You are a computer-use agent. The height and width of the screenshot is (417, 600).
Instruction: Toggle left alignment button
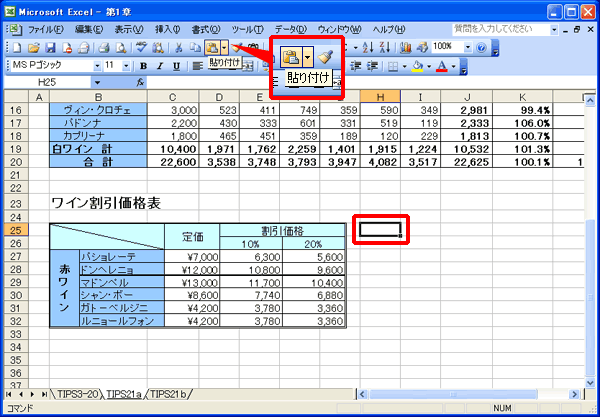click(x=197, y=67)
